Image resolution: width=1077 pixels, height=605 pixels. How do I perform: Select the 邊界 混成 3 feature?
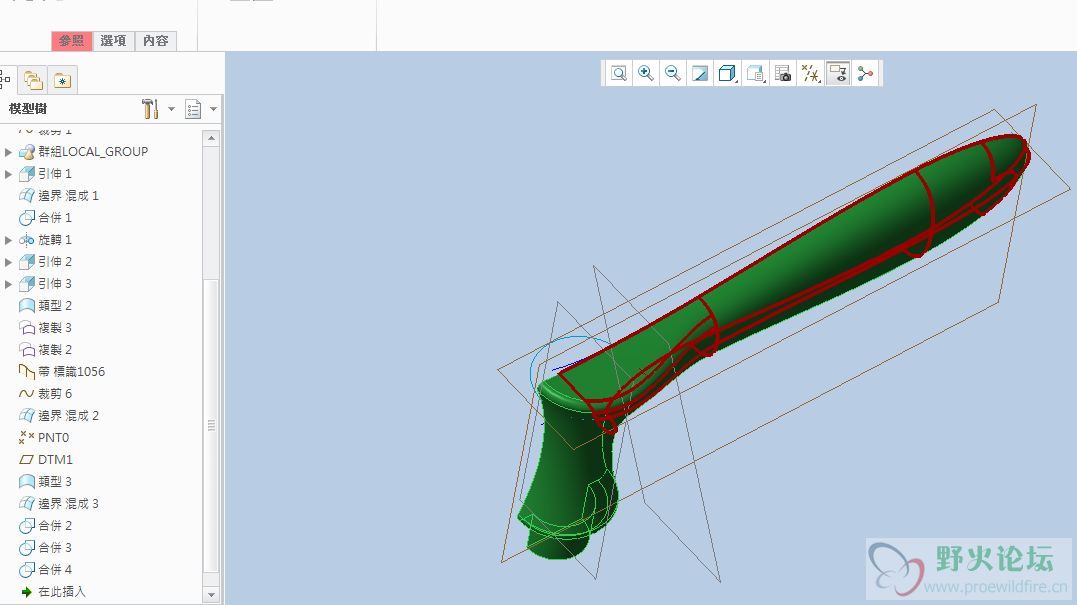click(x=68, y=503)
